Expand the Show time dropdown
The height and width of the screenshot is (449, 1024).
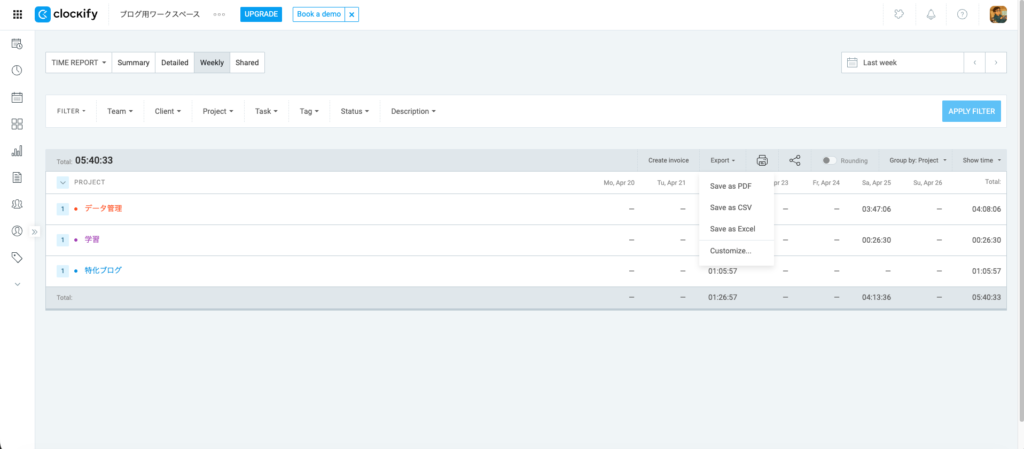click(981, 160)
